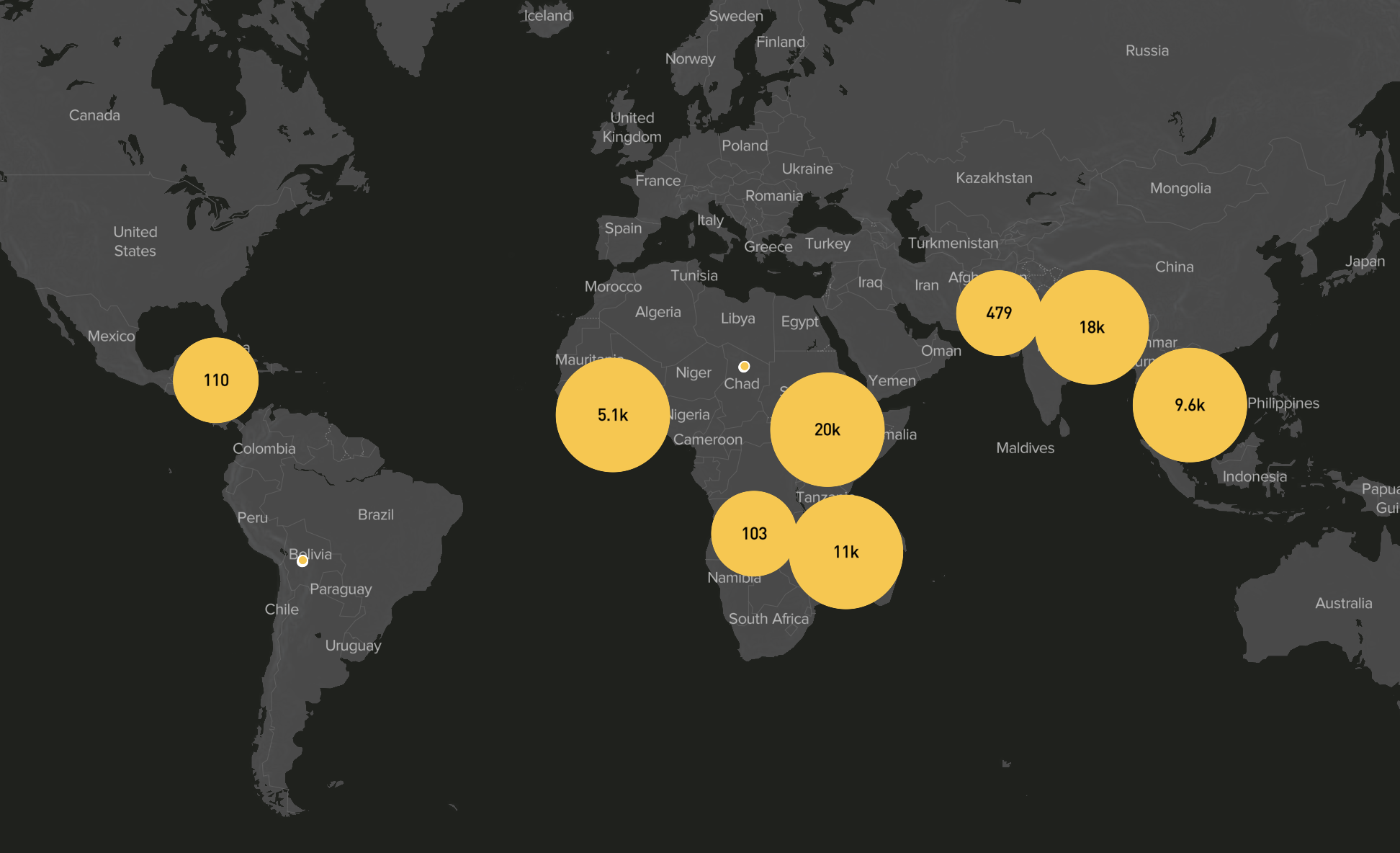Click the small dot marker in Chad
This screenshot has height=853, width=1400.
744,367
